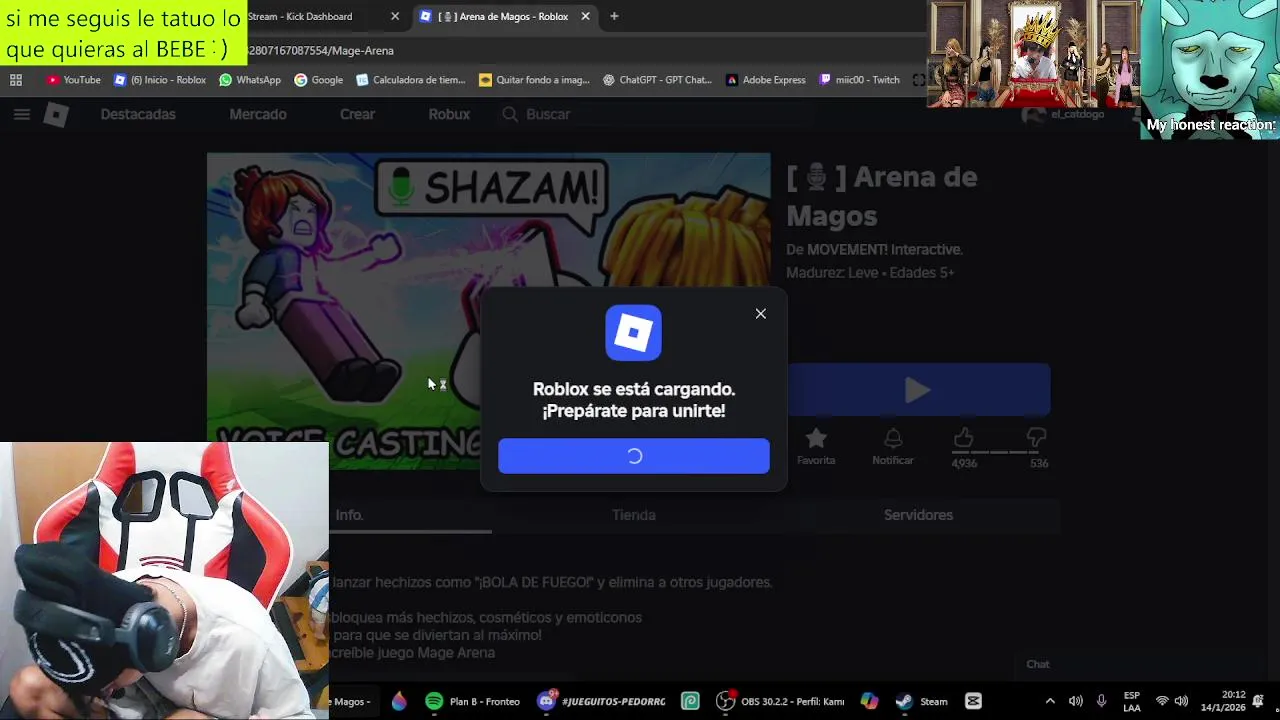
Task: Open the browser apps grid icon
Action: point(16,80)
